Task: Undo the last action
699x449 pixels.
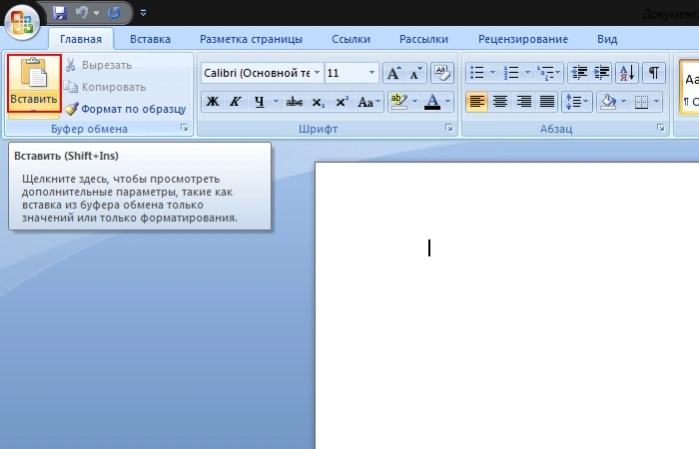Action: pyautogui.click(x=81, y=12)
